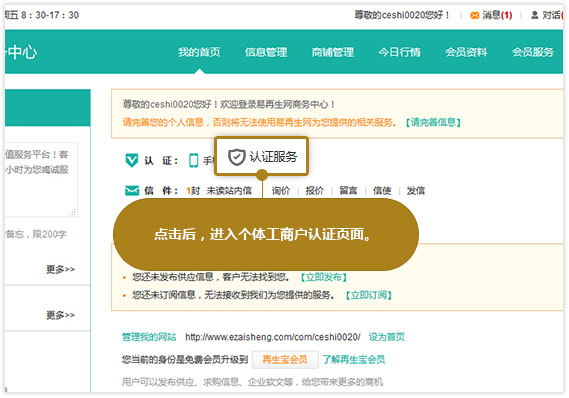Image resolution: width=569 pixels, height=398 pixels.
Task: Click the green V certification icon
Action: click(x=132, y=160)
